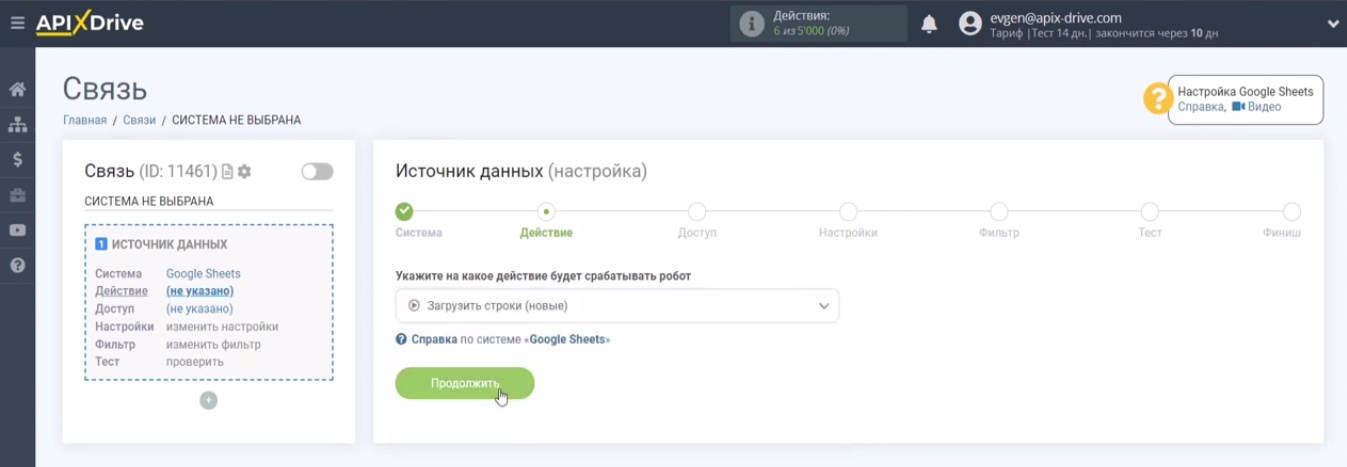
Task: Go to Главная breadcrumb
Action: pyautogui.click(x=84, y=120)
